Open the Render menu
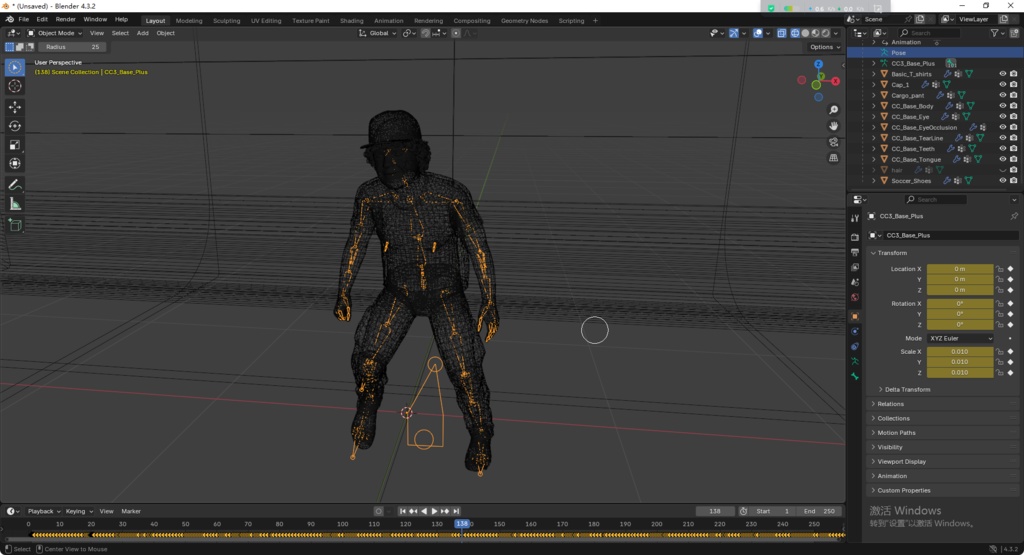The height and width of the screenshot is (555, 1024). pos(65,19)
